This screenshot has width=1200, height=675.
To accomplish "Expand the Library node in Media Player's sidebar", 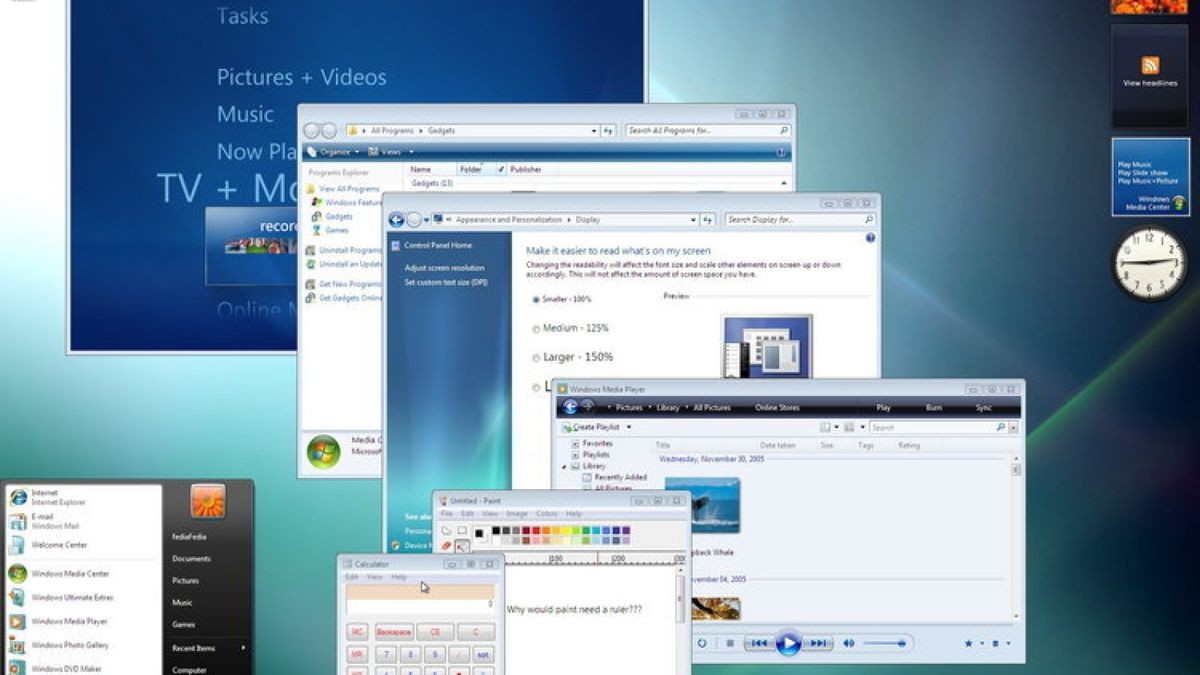I will pyautogui.click(x=565, y=466).
